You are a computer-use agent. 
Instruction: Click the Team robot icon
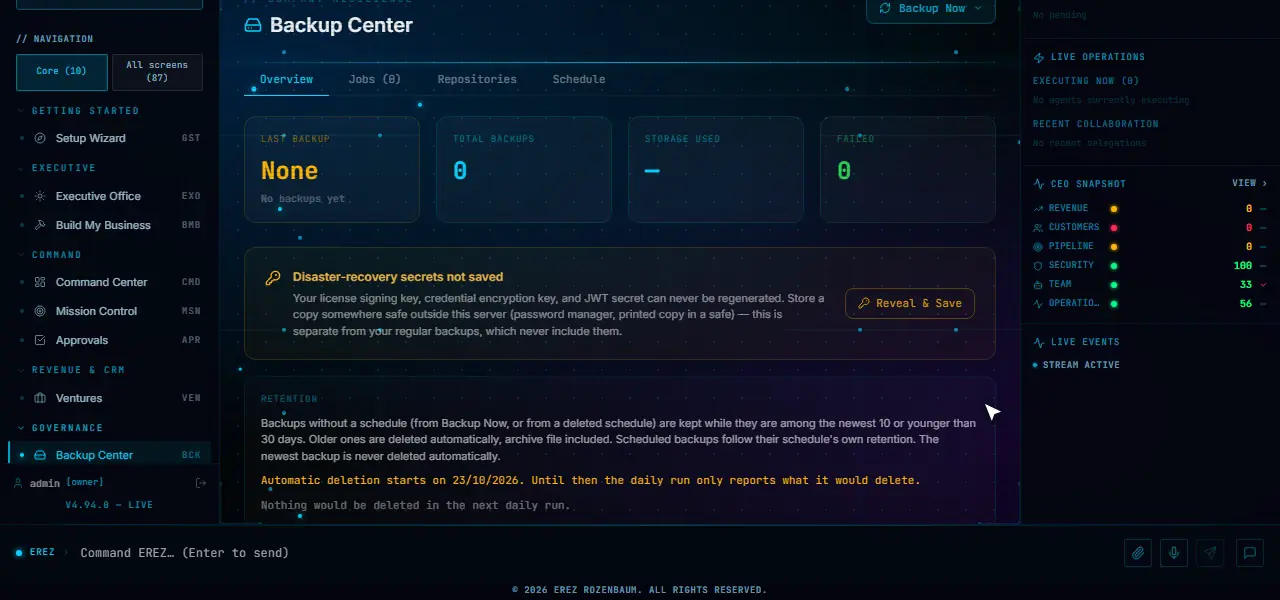(x=1038, y=284)
